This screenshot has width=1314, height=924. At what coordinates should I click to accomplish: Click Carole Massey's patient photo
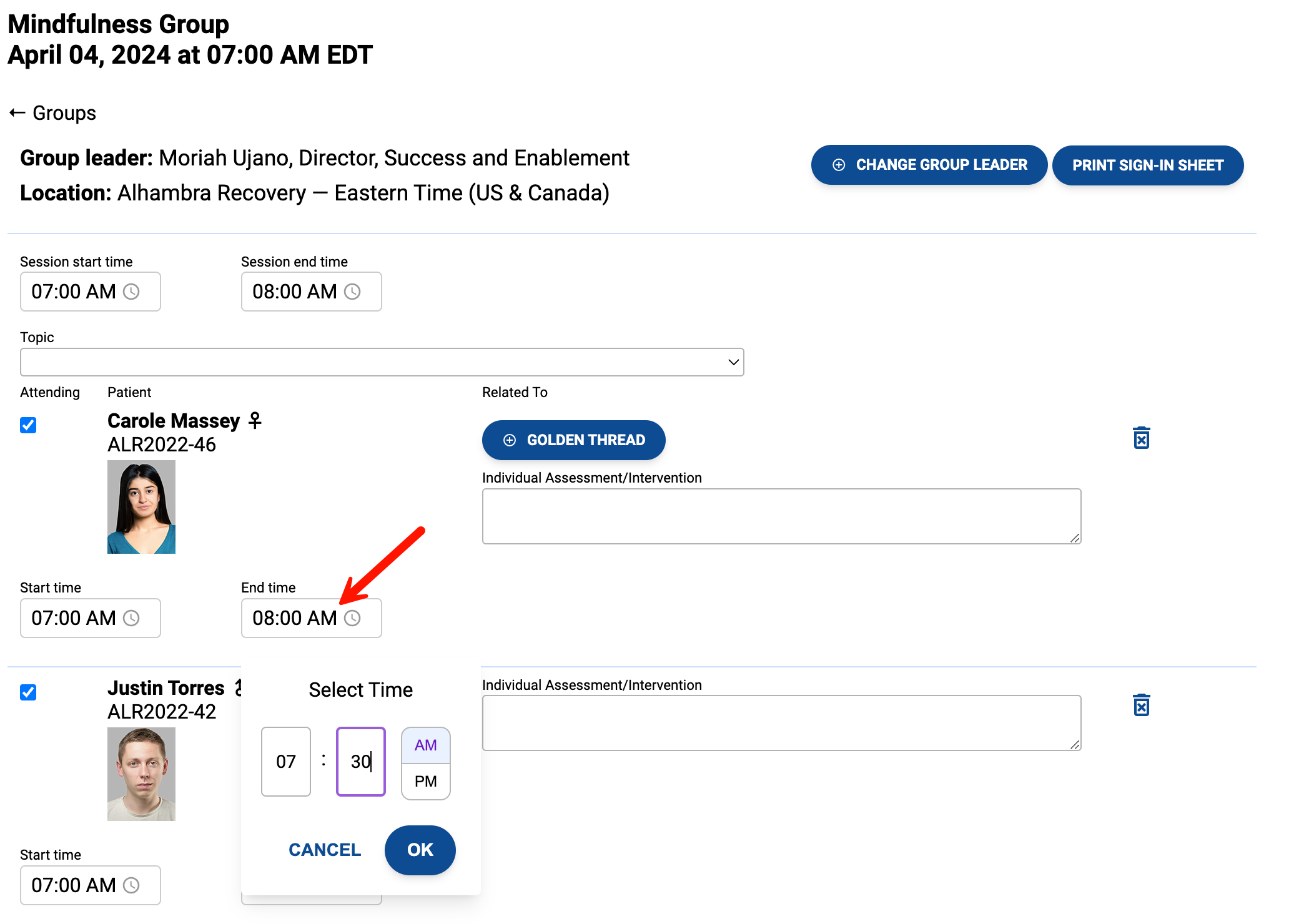141,507
